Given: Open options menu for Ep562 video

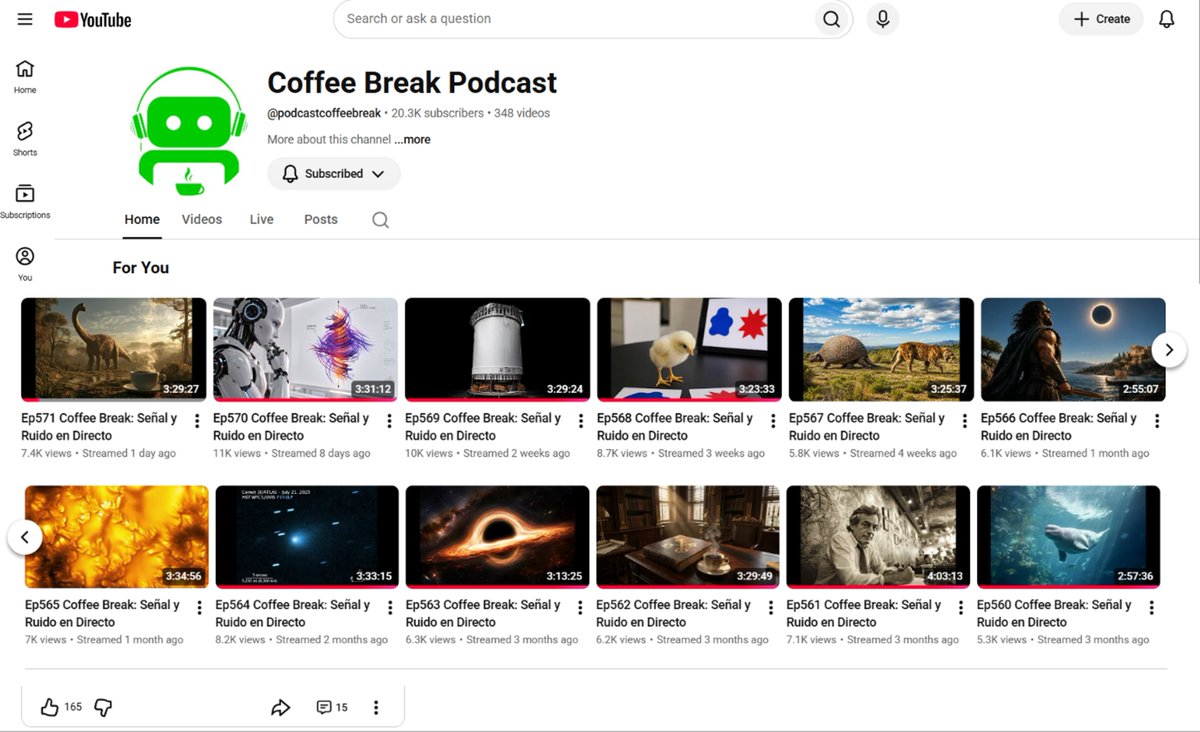Looking at the screenshot, I should [771, 608].
